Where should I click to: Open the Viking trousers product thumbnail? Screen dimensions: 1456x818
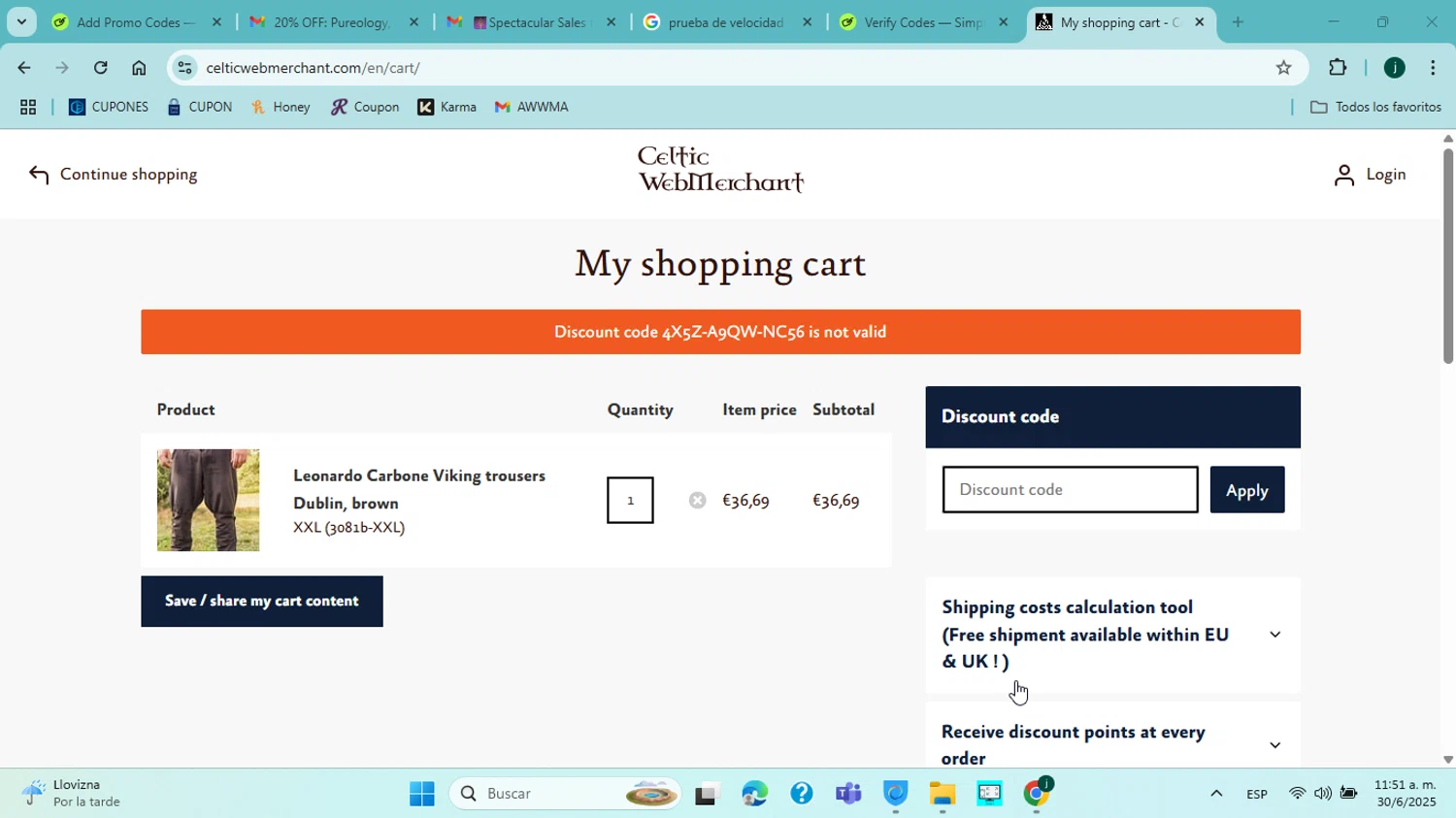208,501
